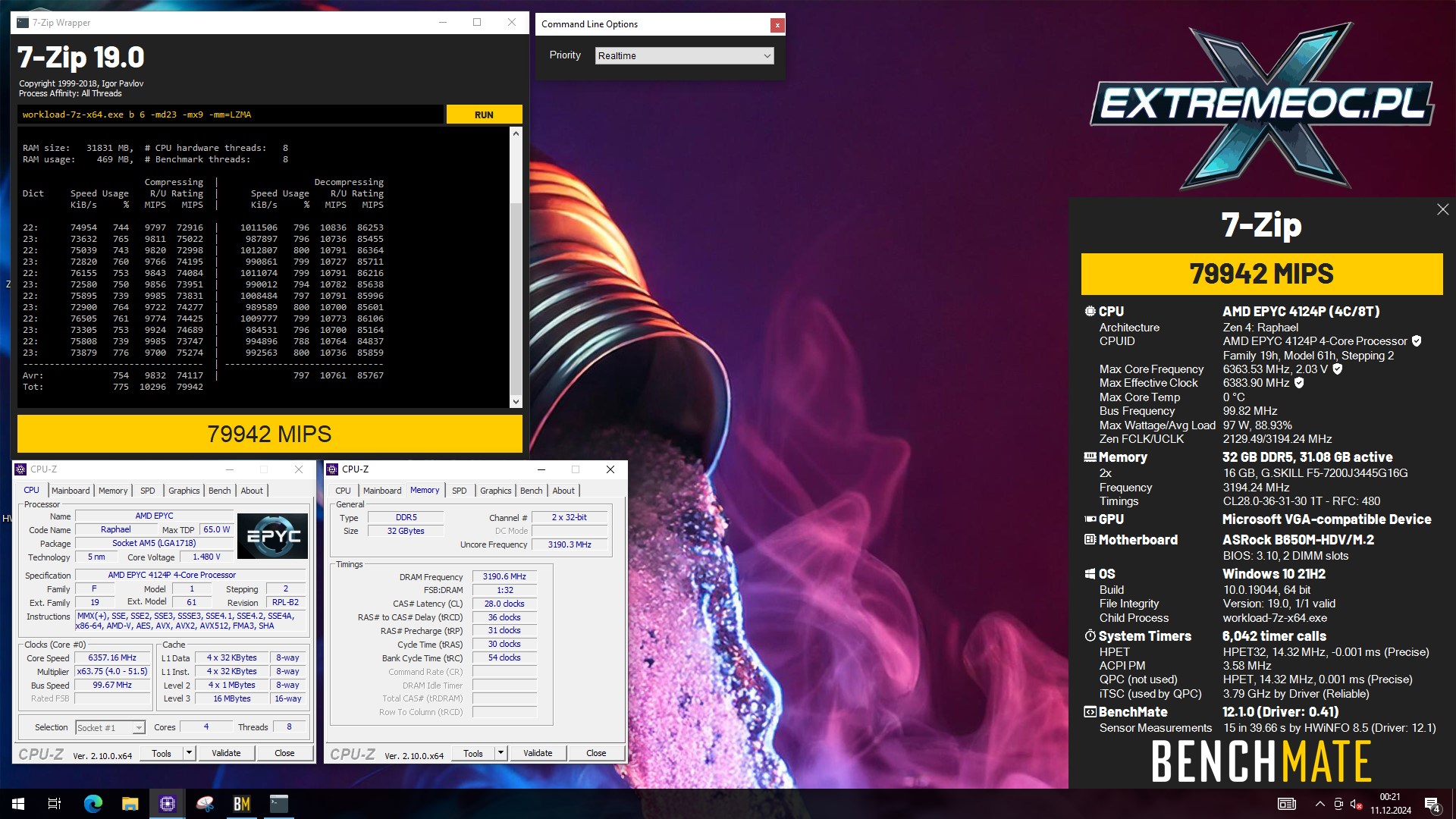Screen dimensions: 1456x819
Task: Click the Memory section icon in BenchMate
Action: pos(1090,457)
